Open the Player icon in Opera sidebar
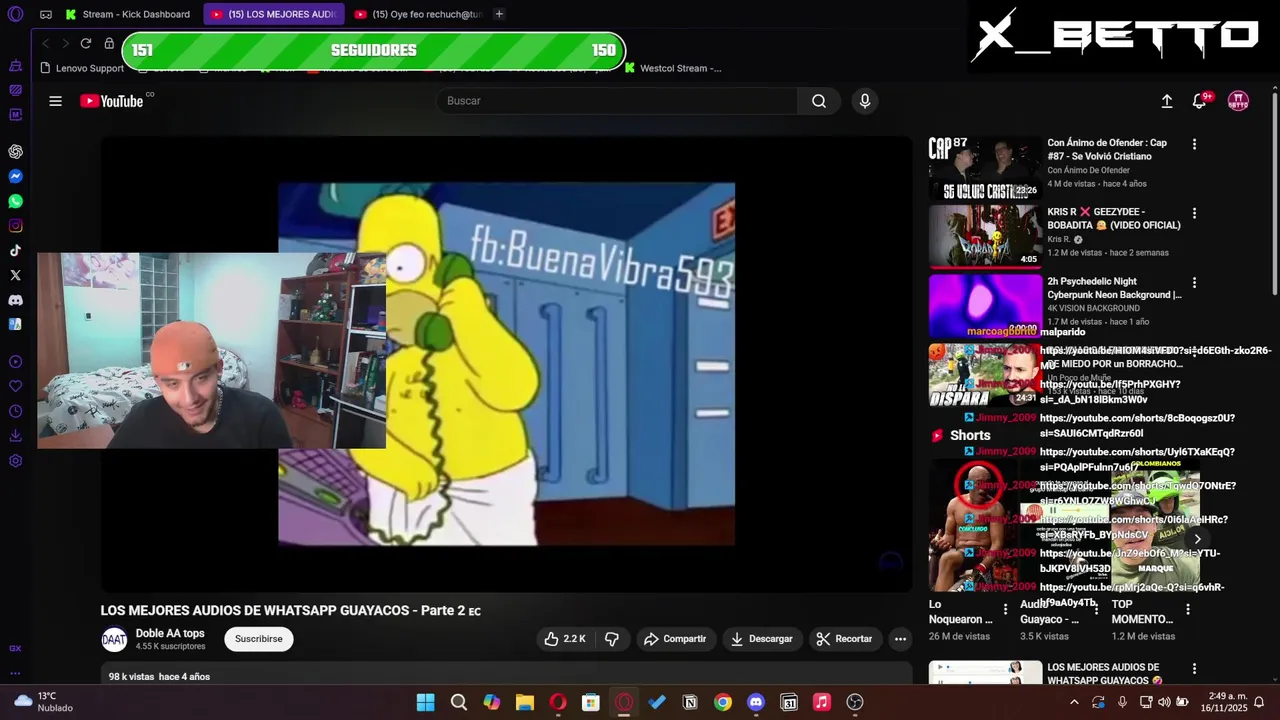The image size is (1280, 720). pos(15,362)
